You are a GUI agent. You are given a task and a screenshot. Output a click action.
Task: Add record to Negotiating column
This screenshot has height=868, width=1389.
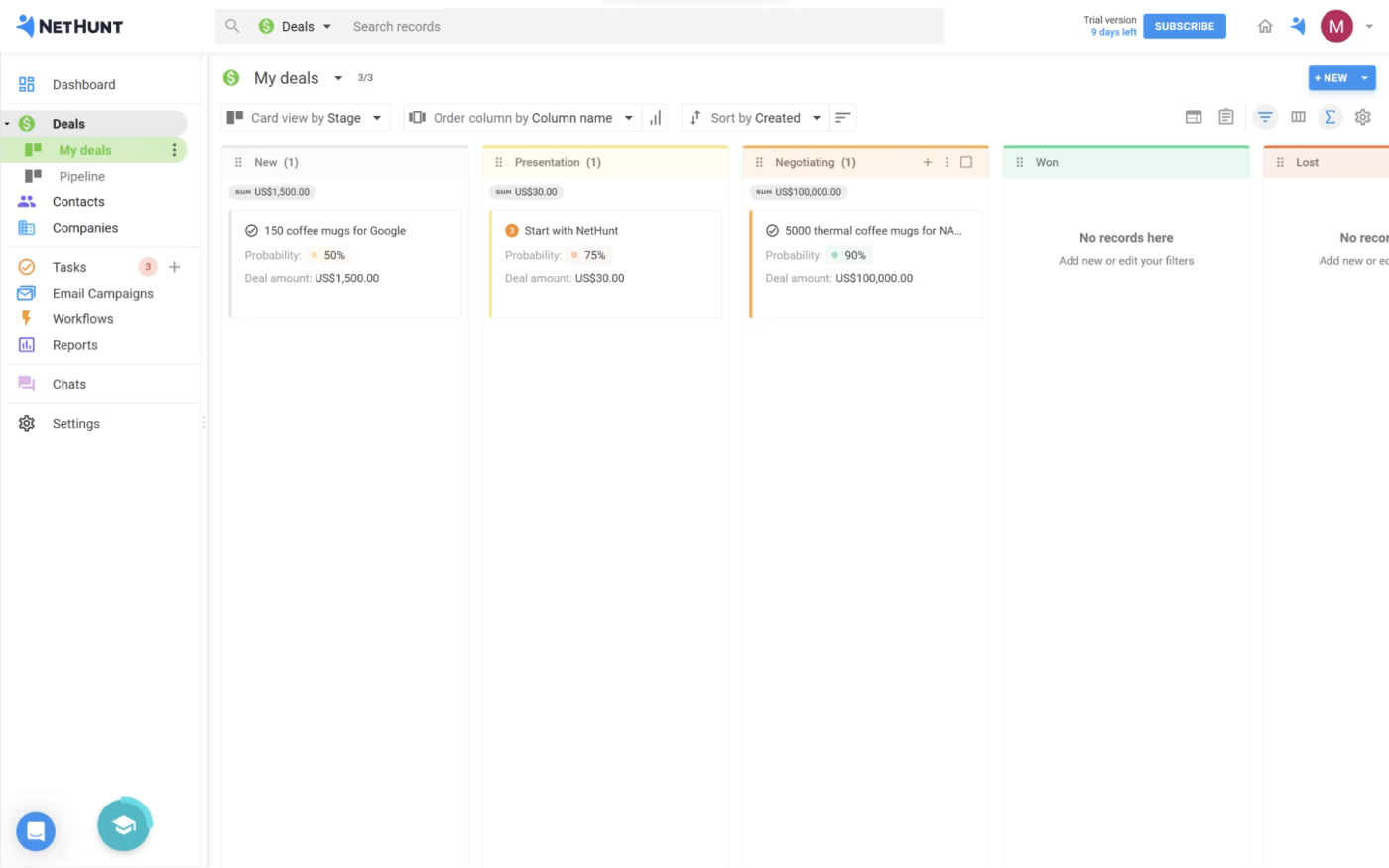coord(928,162)
